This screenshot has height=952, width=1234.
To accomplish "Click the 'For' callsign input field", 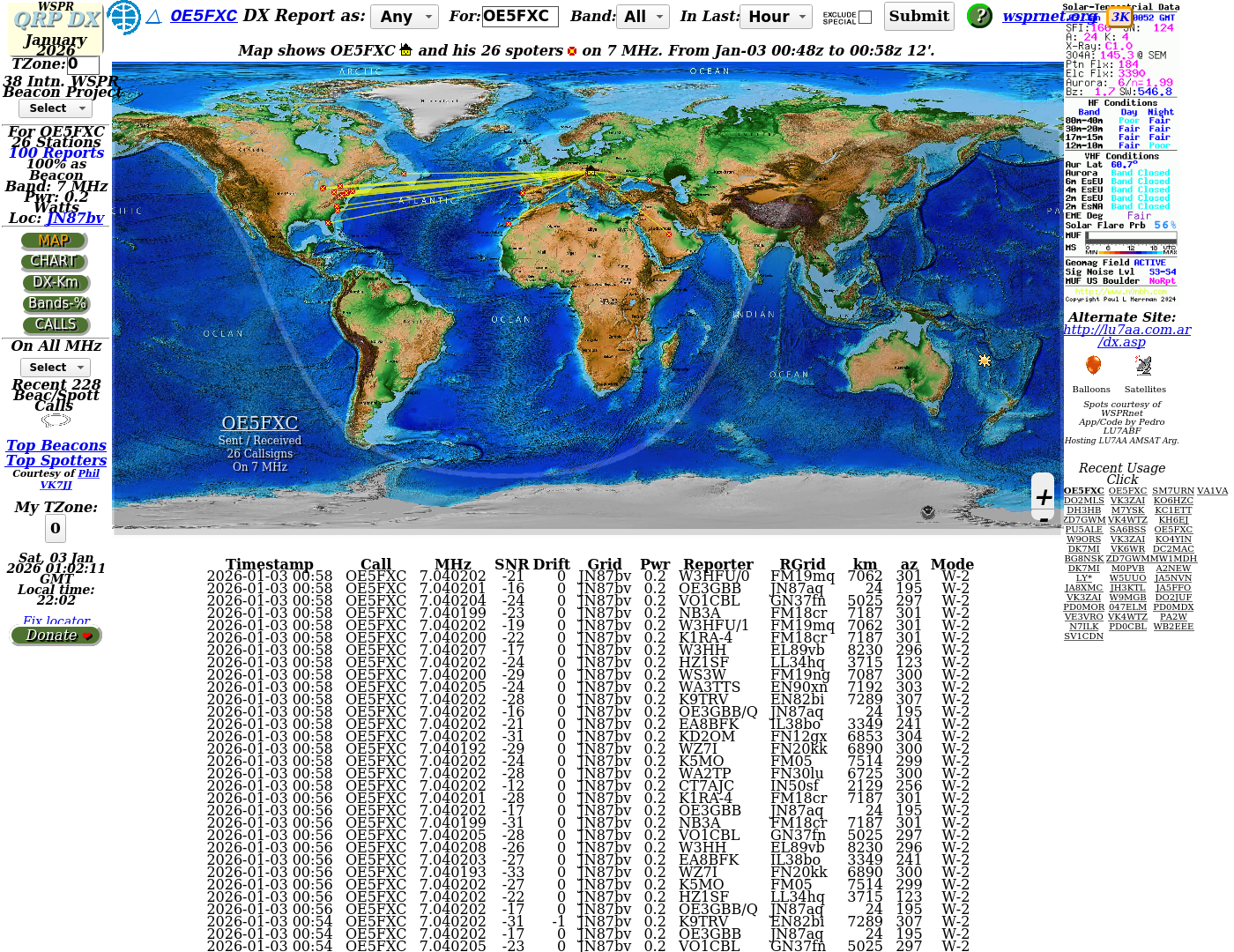I will (x=520, y=17).
